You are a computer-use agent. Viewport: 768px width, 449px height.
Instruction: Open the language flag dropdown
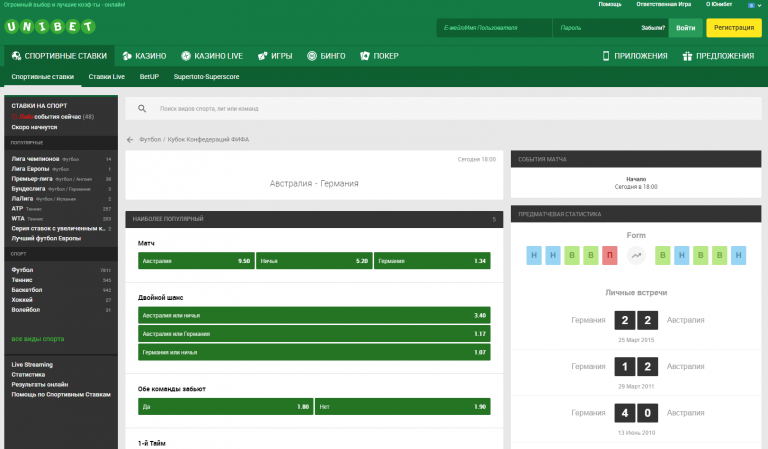click(x=754, y=5)
